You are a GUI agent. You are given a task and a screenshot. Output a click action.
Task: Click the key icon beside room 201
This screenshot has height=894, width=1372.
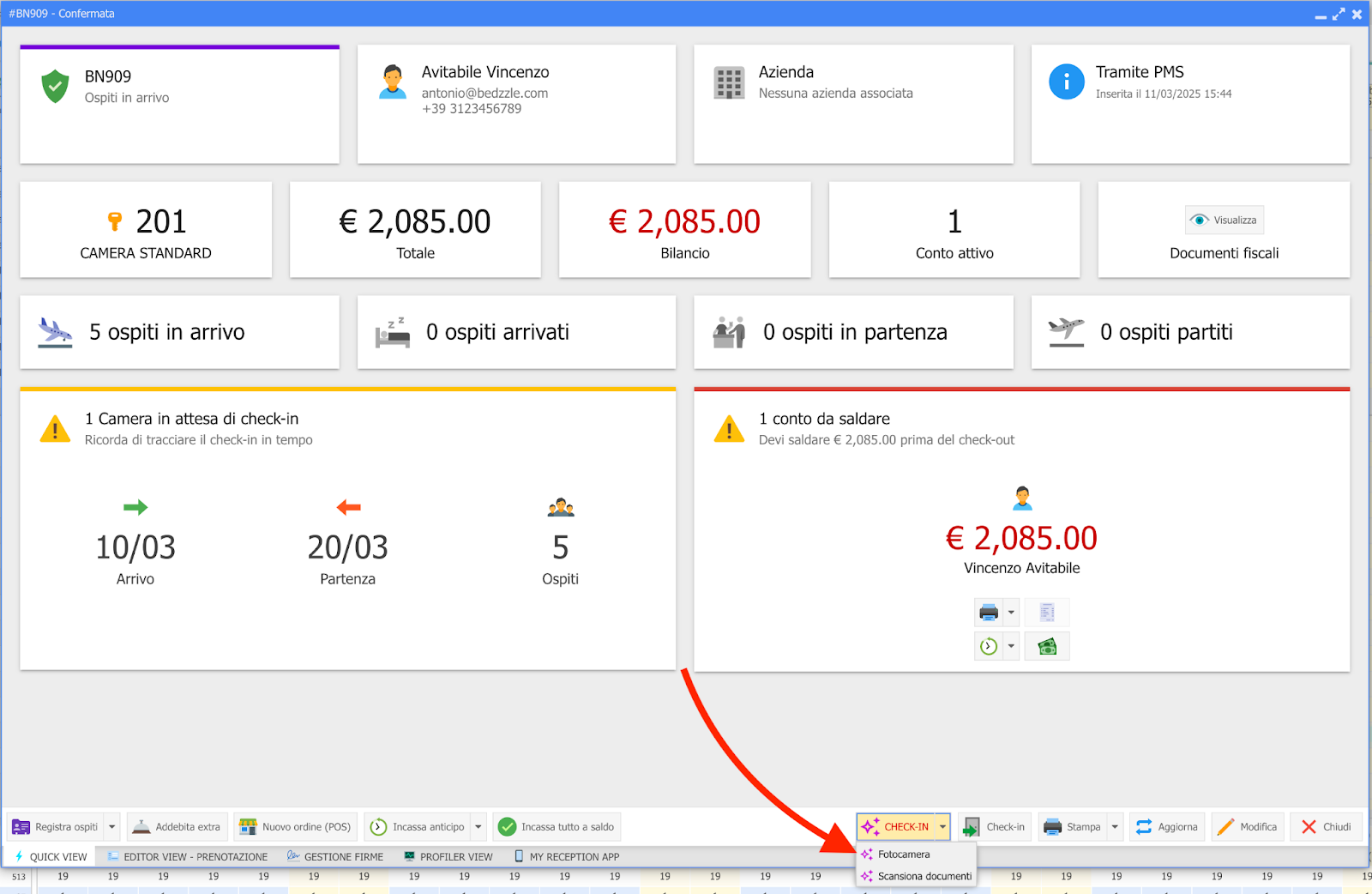pos(115,222)
